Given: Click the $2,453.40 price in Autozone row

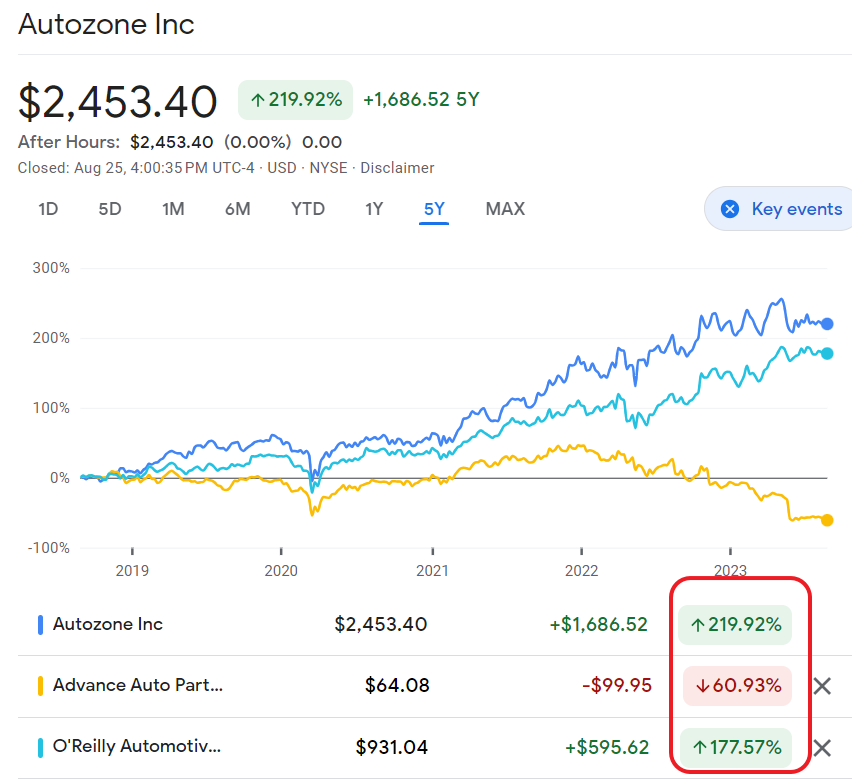Looking at the screenshot, I should [381, 625].
